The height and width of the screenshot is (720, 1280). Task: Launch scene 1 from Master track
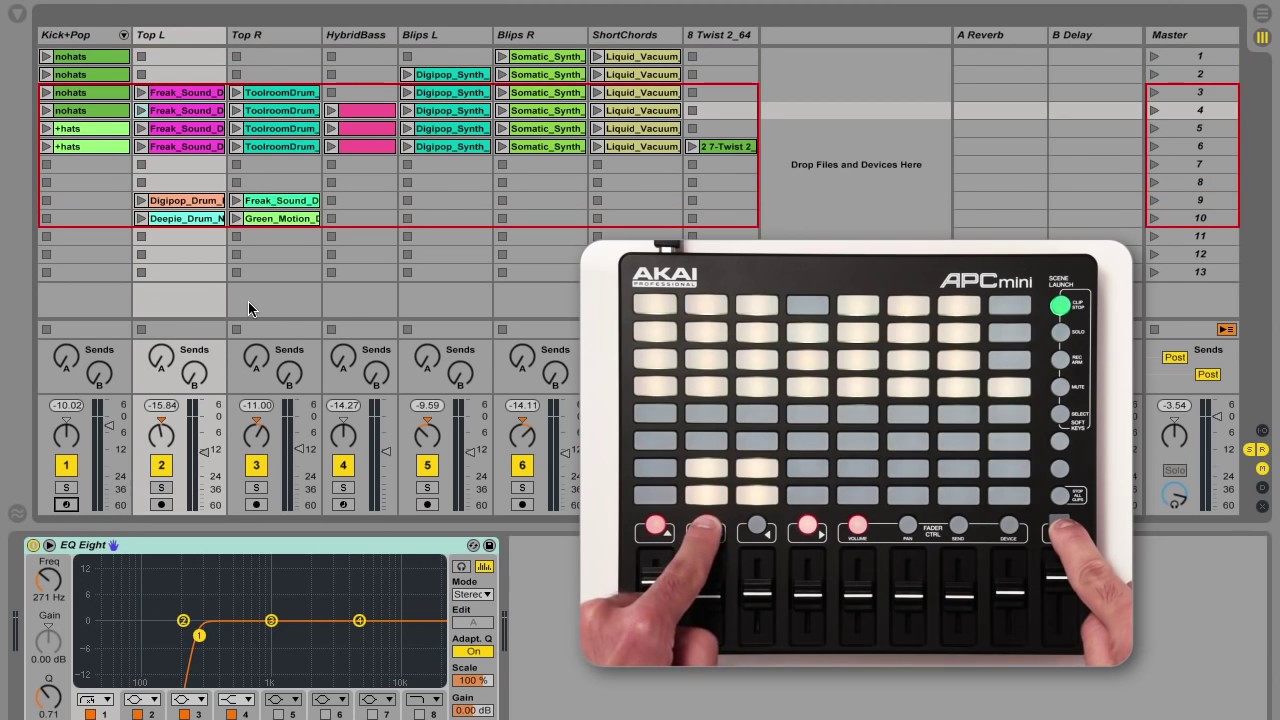(x=1154, y=57)
